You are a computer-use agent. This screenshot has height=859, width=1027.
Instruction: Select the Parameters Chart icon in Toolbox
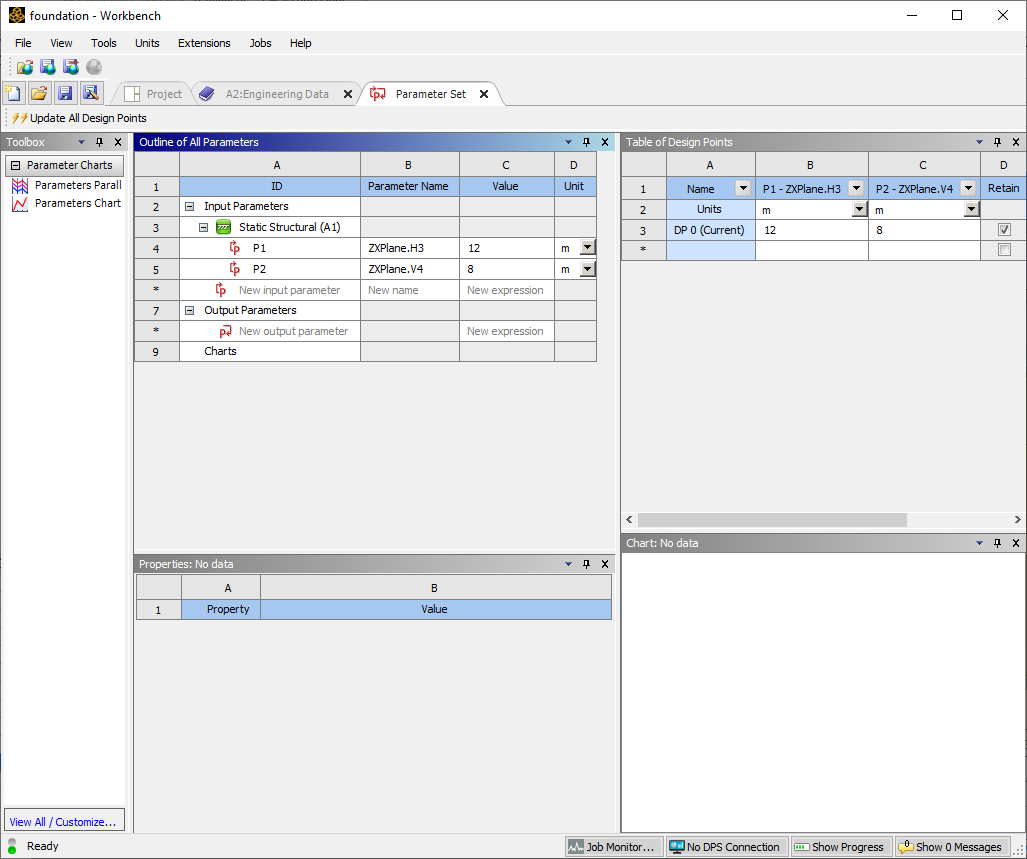(20, 204)
